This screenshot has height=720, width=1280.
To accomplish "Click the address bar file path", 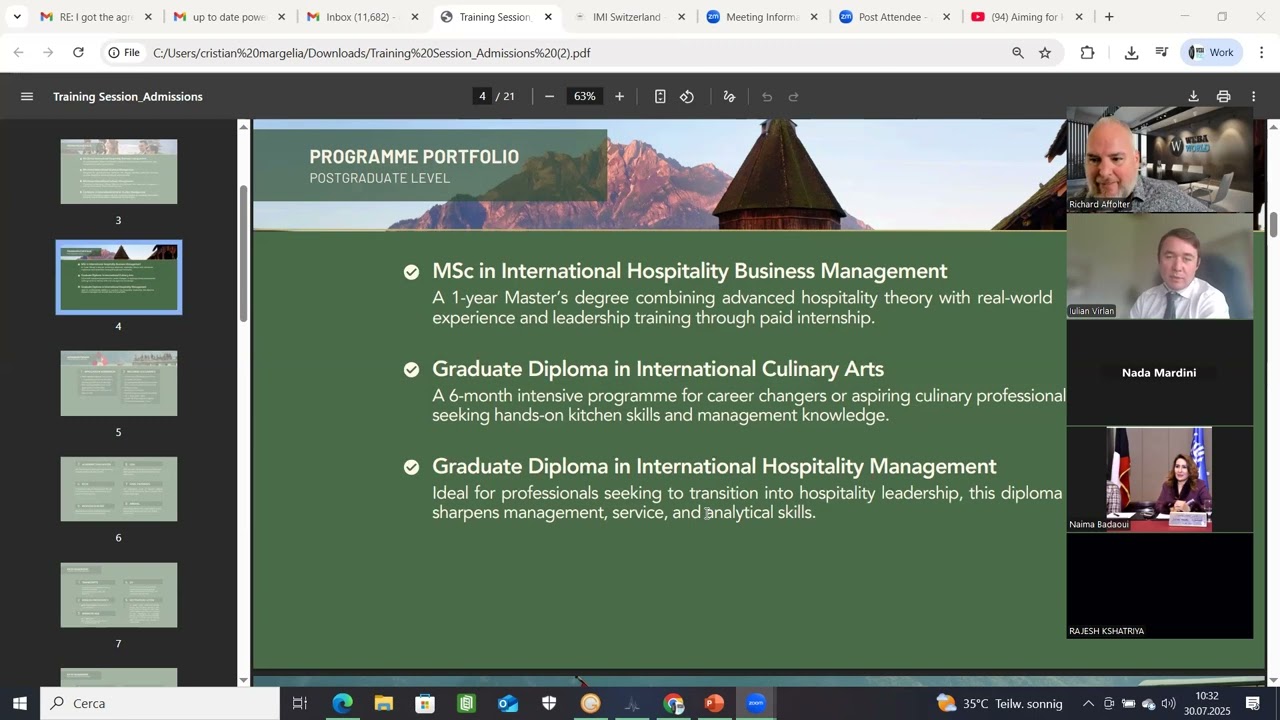I will tap(371, 53).
